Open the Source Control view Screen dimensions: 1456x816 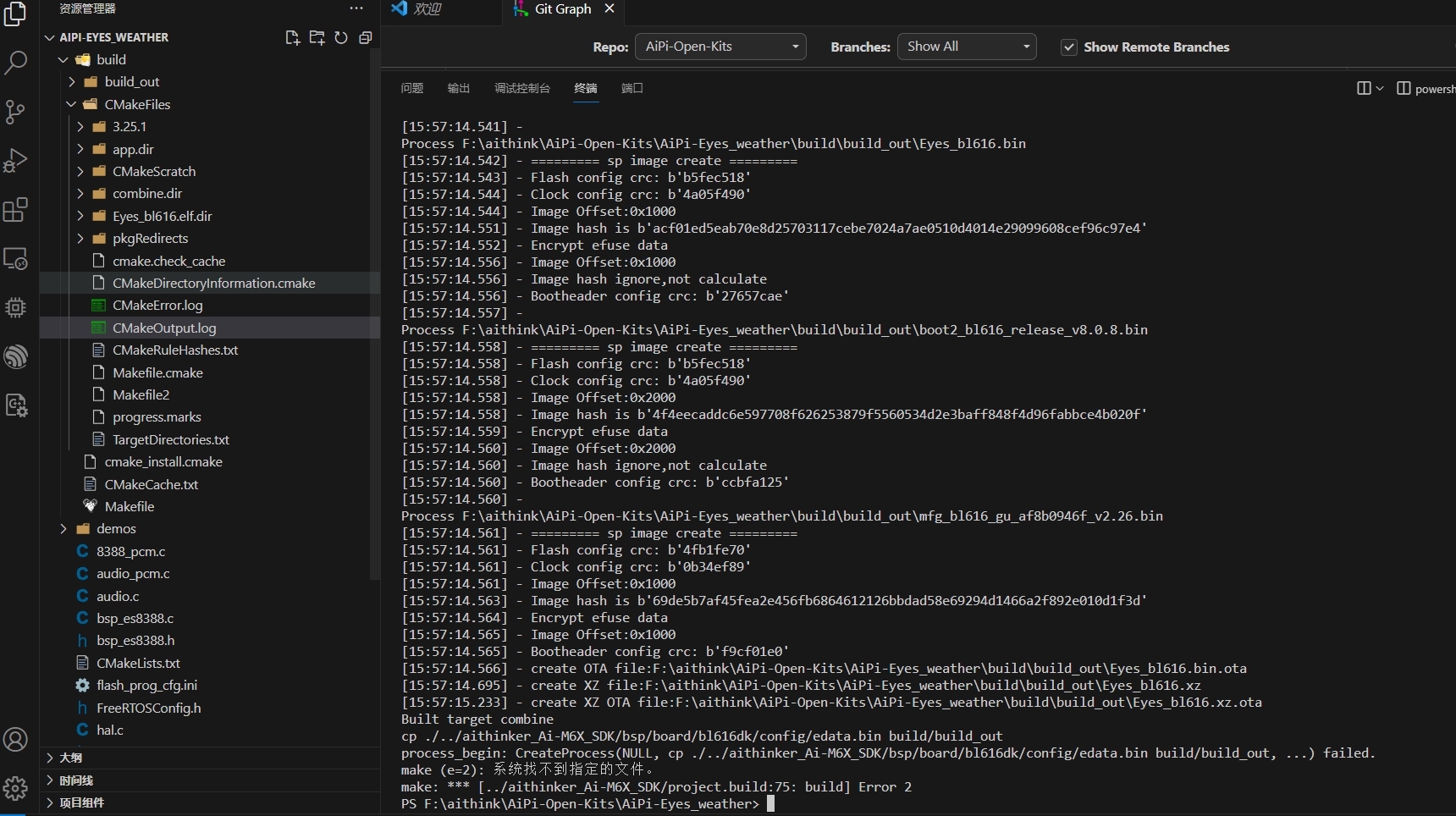(15, 112)
